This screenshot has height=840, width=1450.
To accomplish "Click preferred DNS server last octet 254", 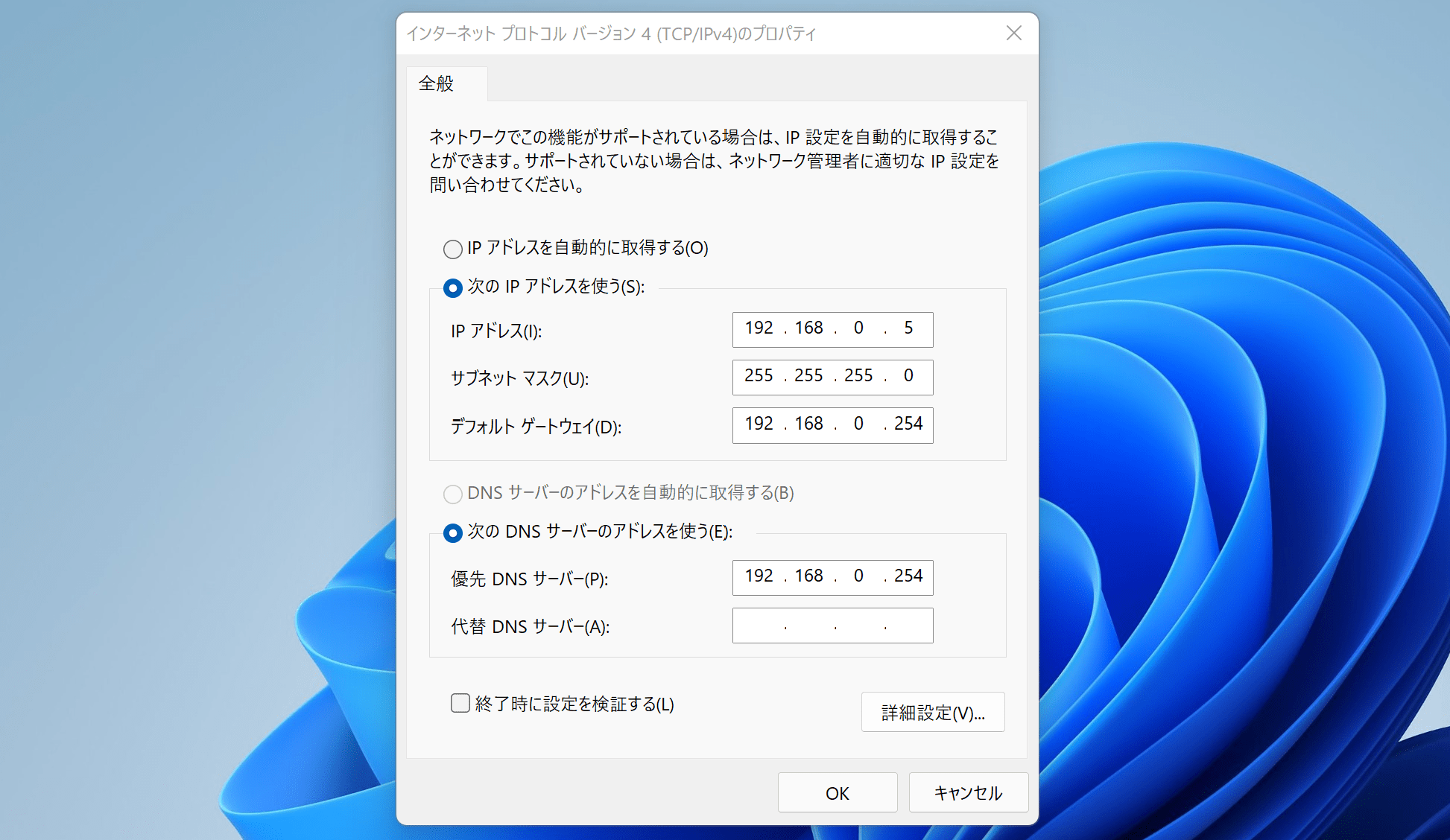I will pos(908,576).
